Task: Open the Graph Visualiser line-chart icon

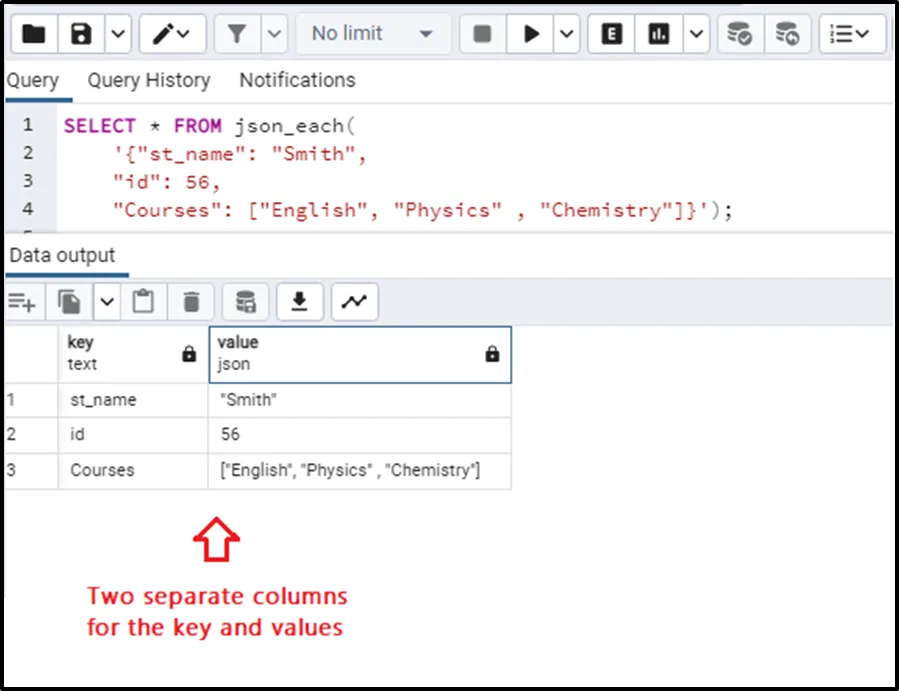Action: 354,301
